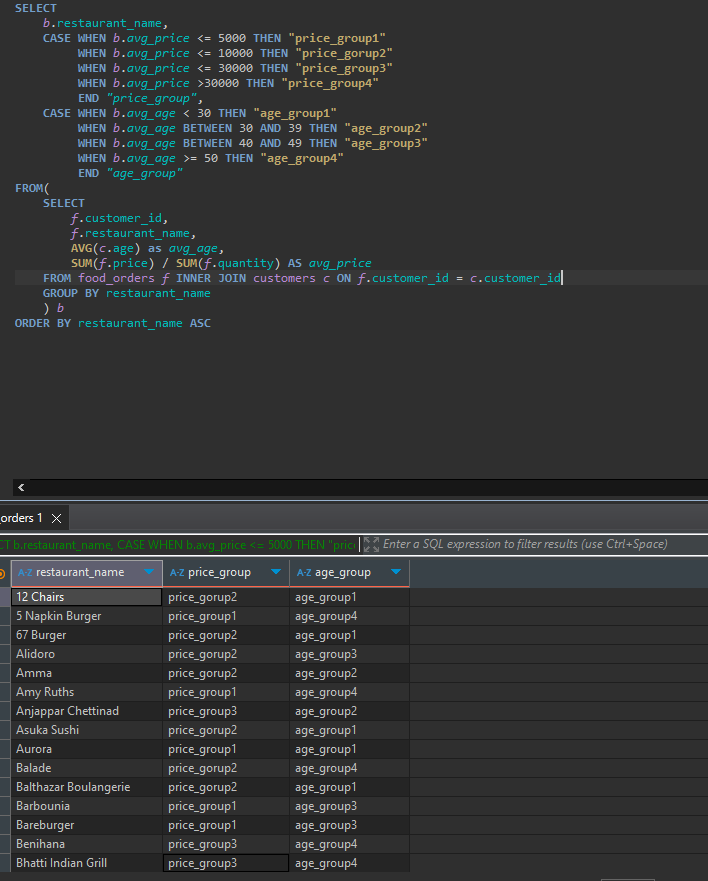Select the Benihana cell

click(x=87, y=844)
